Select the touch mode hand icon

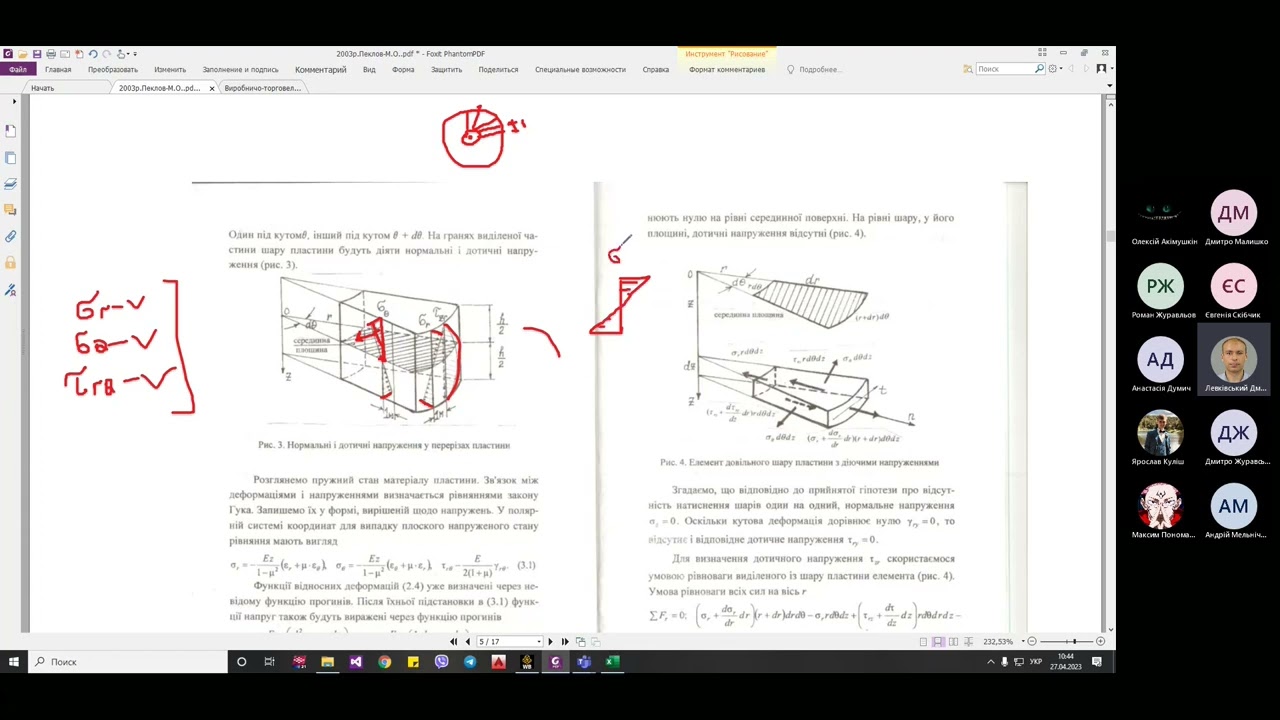coord(121,54)
